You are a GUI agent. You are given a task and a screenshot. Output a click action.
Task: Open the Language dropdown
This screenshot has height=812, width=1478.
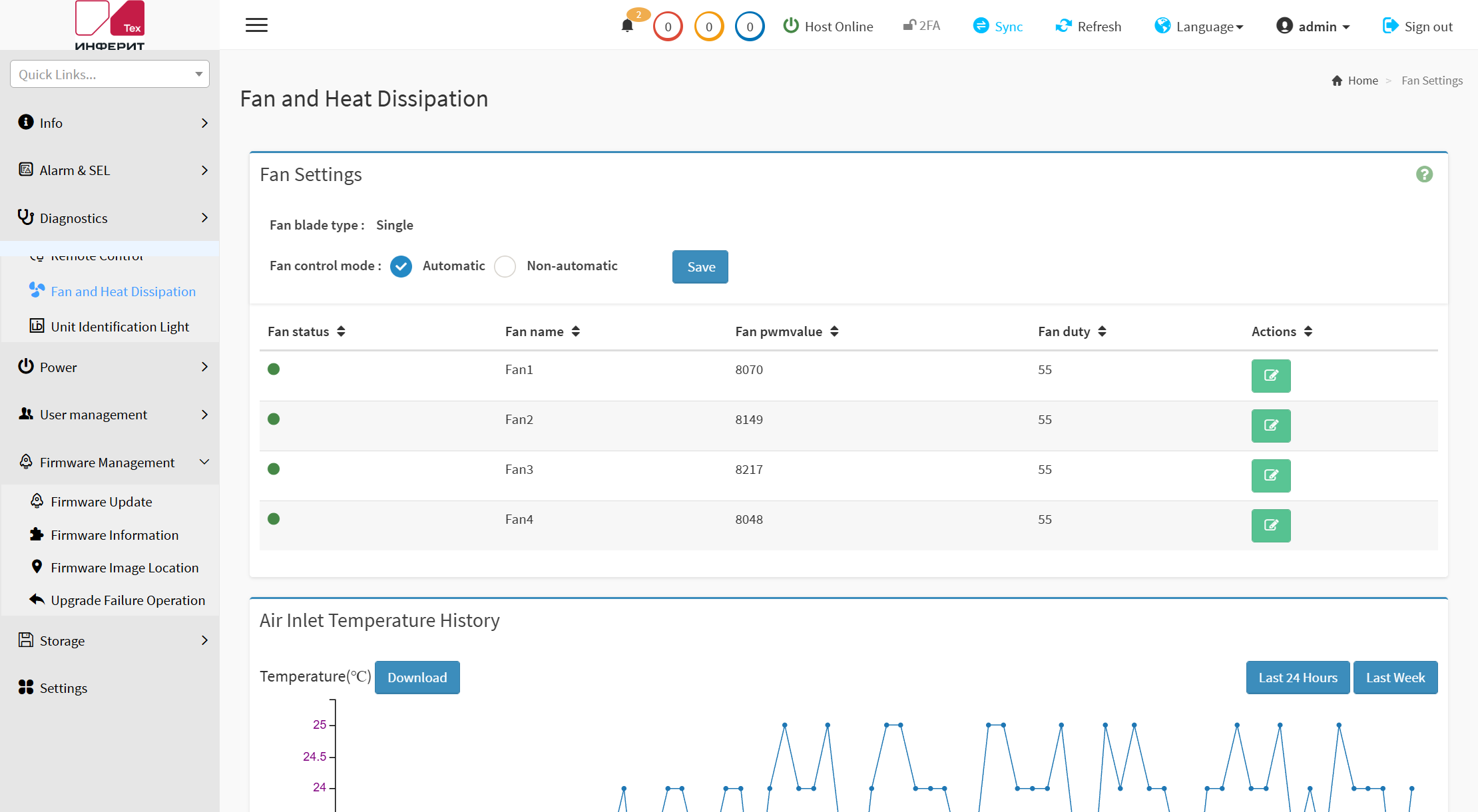[x=1199, y=27]
